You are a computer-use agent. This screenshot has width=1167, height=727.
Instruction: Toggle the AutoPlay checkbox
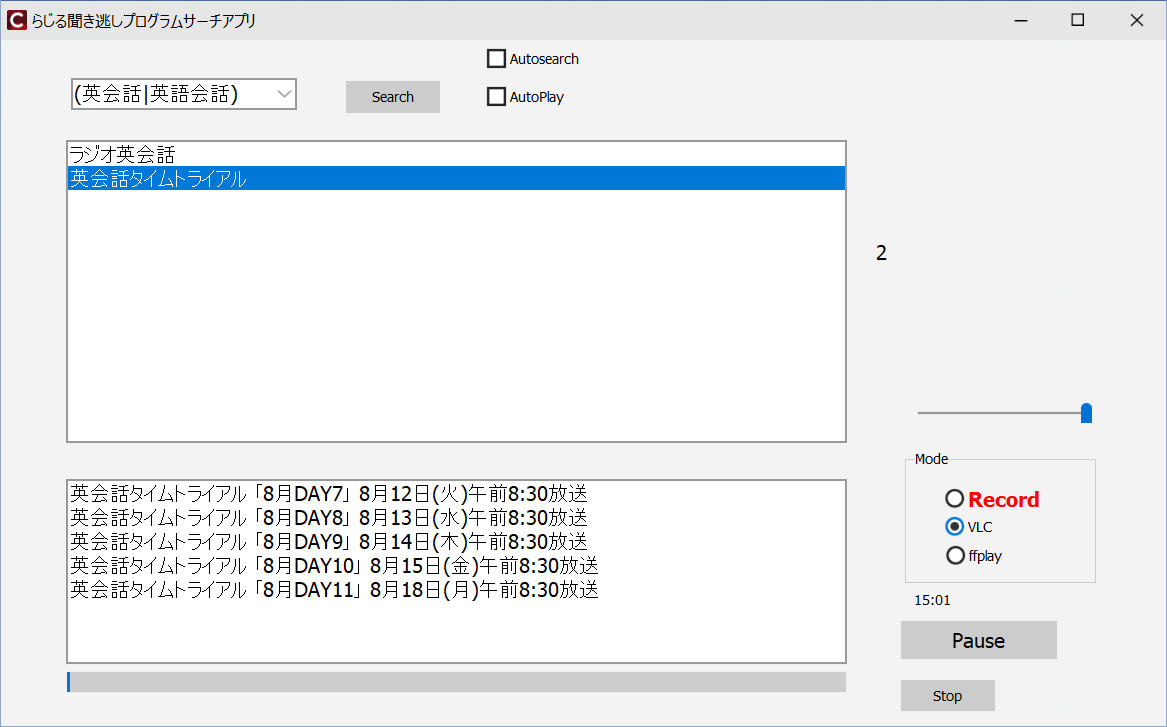click(x=496, y=97)
